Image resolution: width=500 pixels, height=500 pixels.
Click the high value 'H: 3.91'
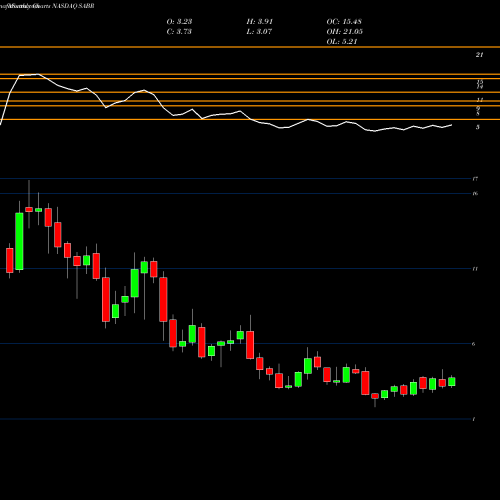coord(259,22)
